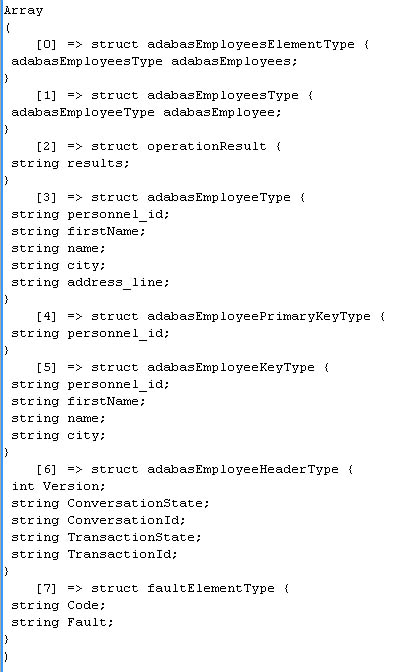The width and height of the screenshot is (411, 672).
Task: Click the faultElementType struct name
Action: tap(210, 589)
